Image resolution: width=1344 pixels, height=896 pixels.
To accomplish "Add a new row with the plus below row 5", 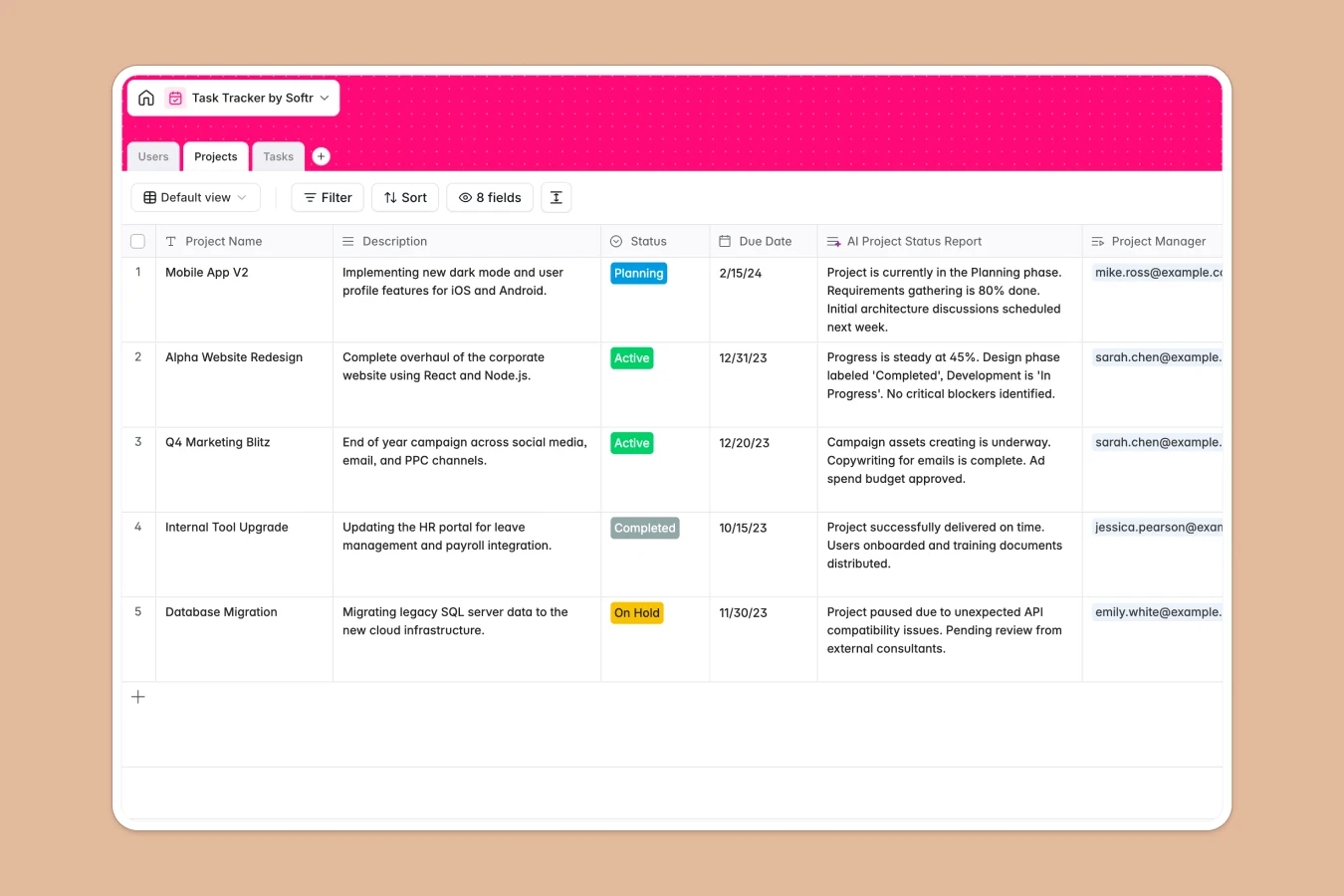I will pyautogui.click(x=137, y=697).
